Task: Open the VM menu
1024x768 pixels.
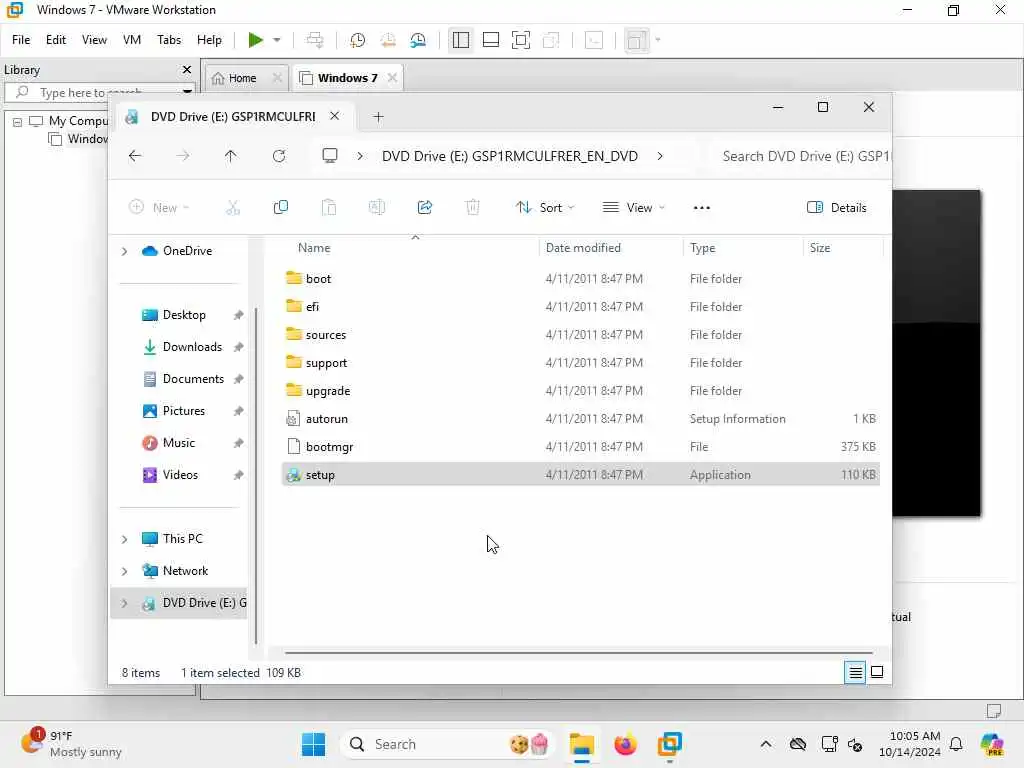Action: 132,40
